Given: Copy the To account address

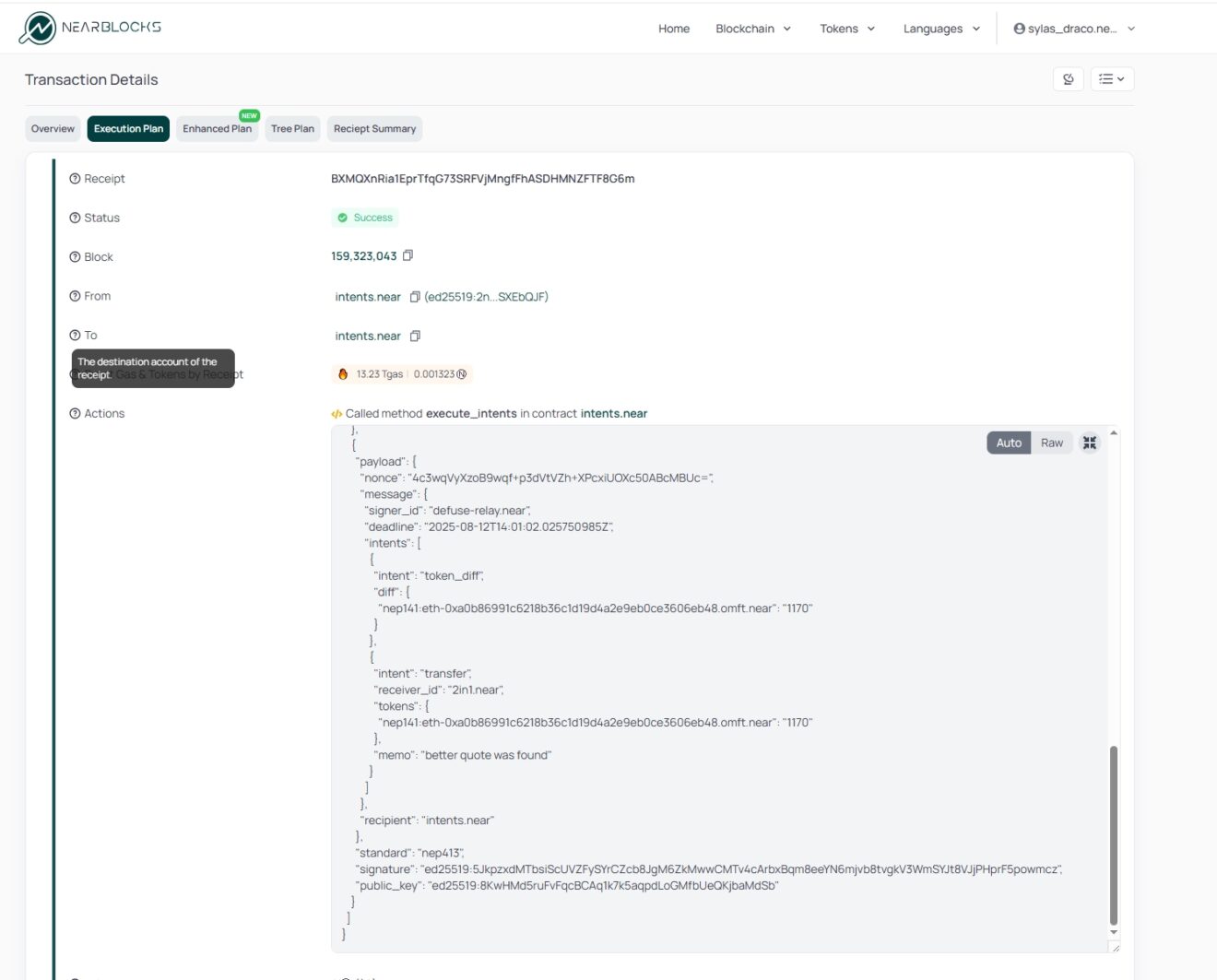Looking at the screenshot, I should click(415, 337).
